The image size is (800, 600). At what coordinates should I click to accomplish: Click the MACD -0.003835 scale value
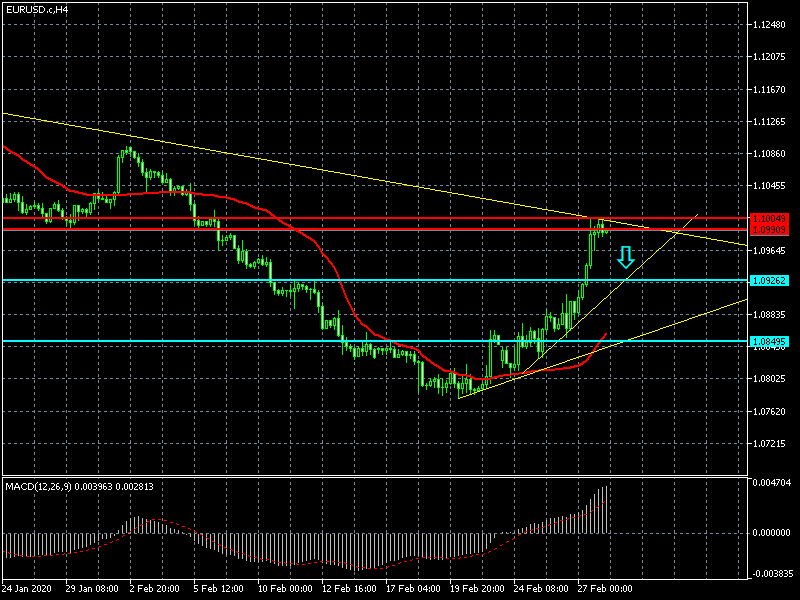coord(773,574)
